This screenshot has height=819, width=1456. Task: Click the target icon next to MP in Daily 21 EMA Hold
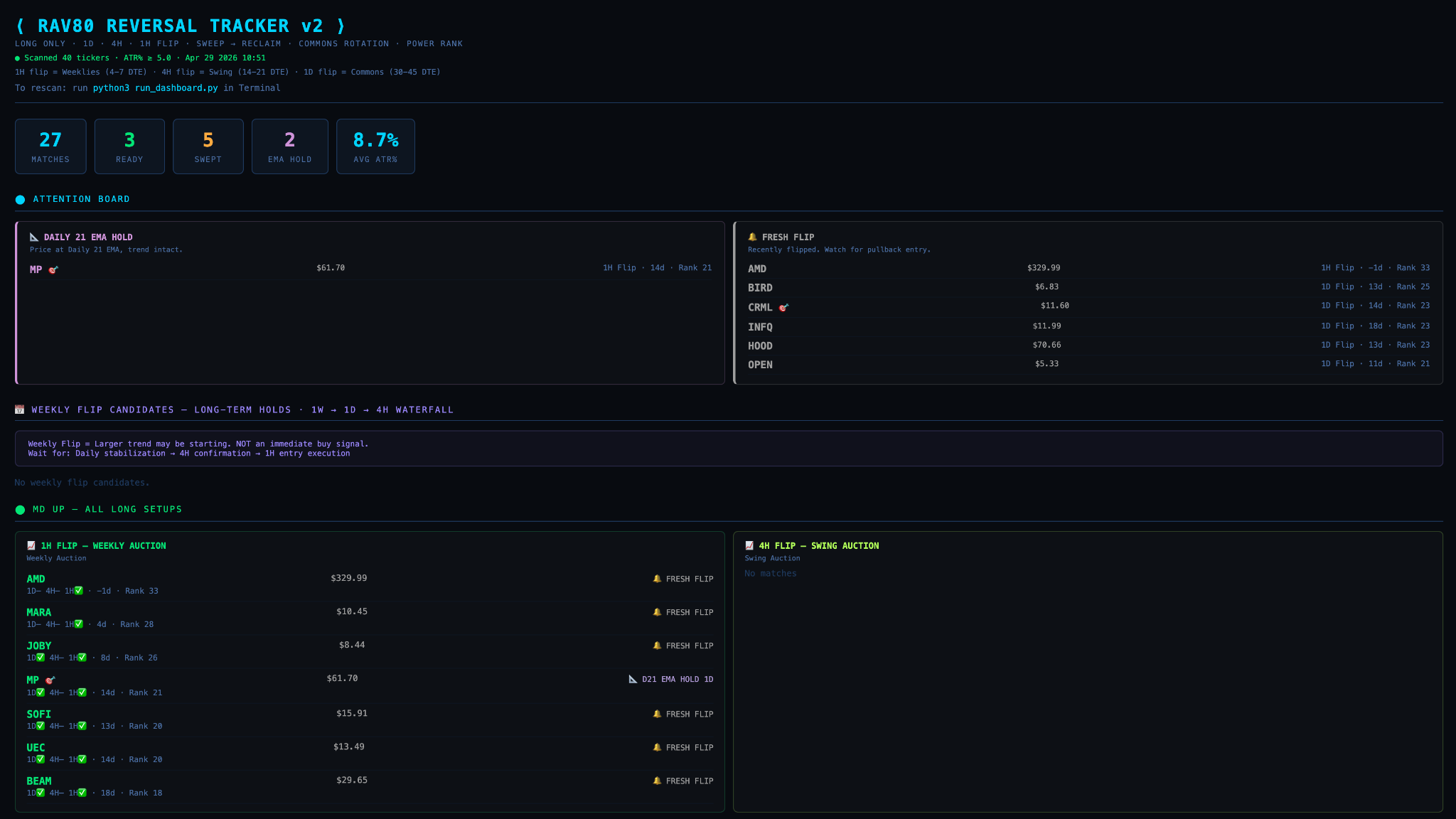(x=53, y=269)
